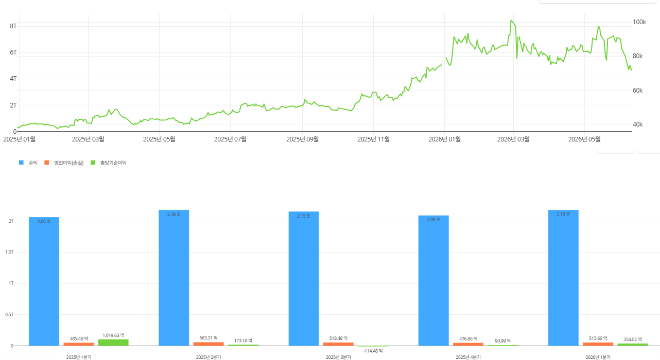The width and height of the screenshot is (660, 360).
Task: Click the 2026년 05월 date axis label
Action: [584, 139]
